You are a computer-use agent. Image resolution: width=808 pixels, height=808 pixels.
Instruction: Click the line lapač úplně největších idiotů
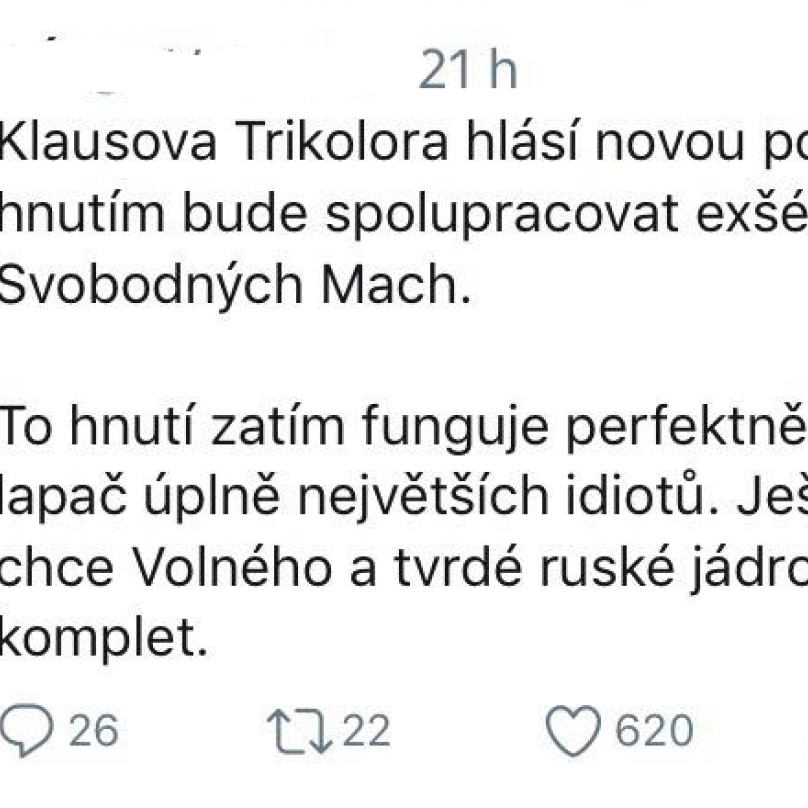[x=404, y=498]
